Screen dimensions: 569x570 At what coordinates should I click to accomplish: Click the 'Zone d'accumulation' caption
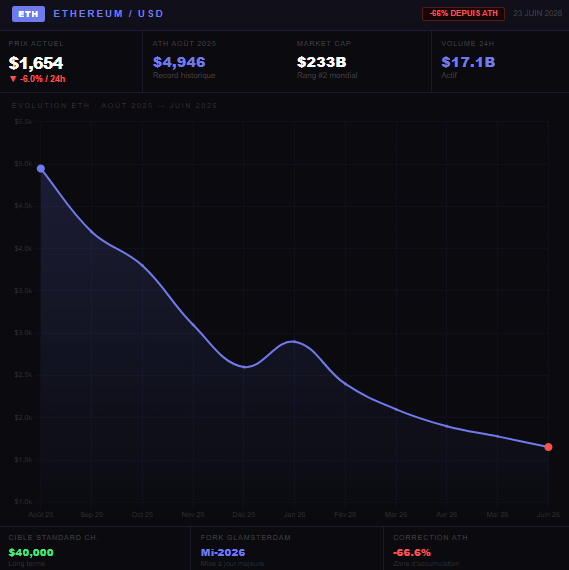(x=426, y=564)
